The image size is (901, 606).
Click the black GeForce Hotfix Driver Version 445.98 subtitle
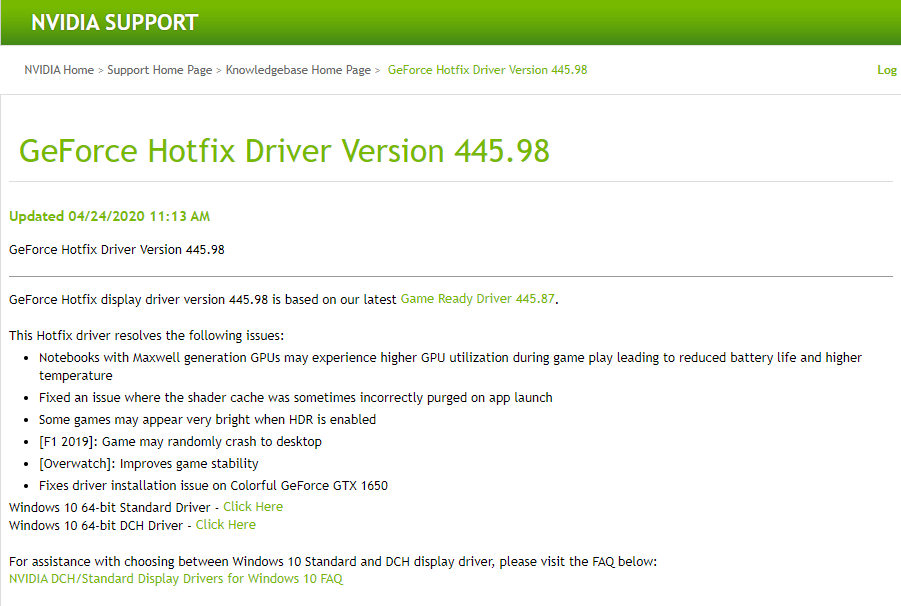(x=117, y=250)
